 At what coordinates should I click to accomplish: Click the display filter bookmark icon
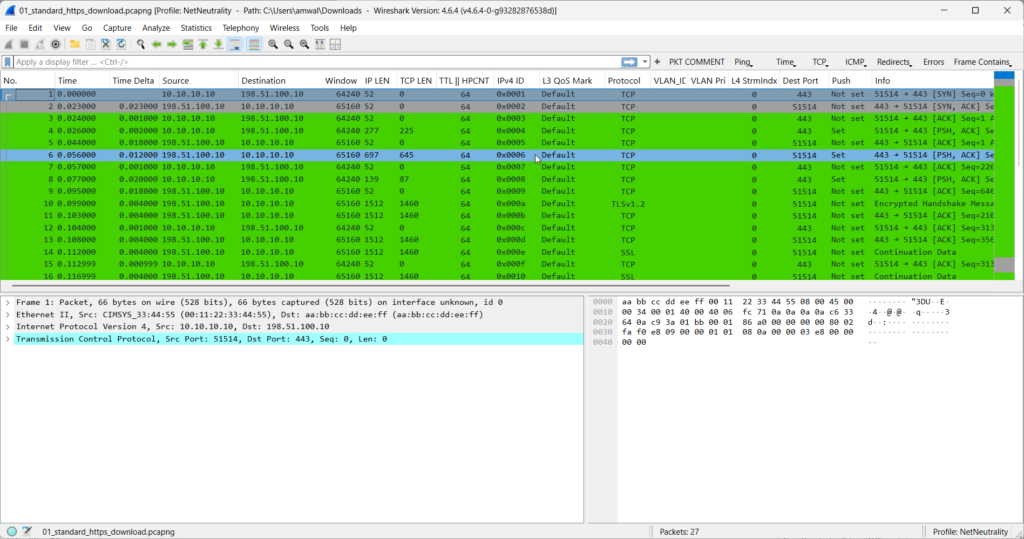tap(8, 62)
